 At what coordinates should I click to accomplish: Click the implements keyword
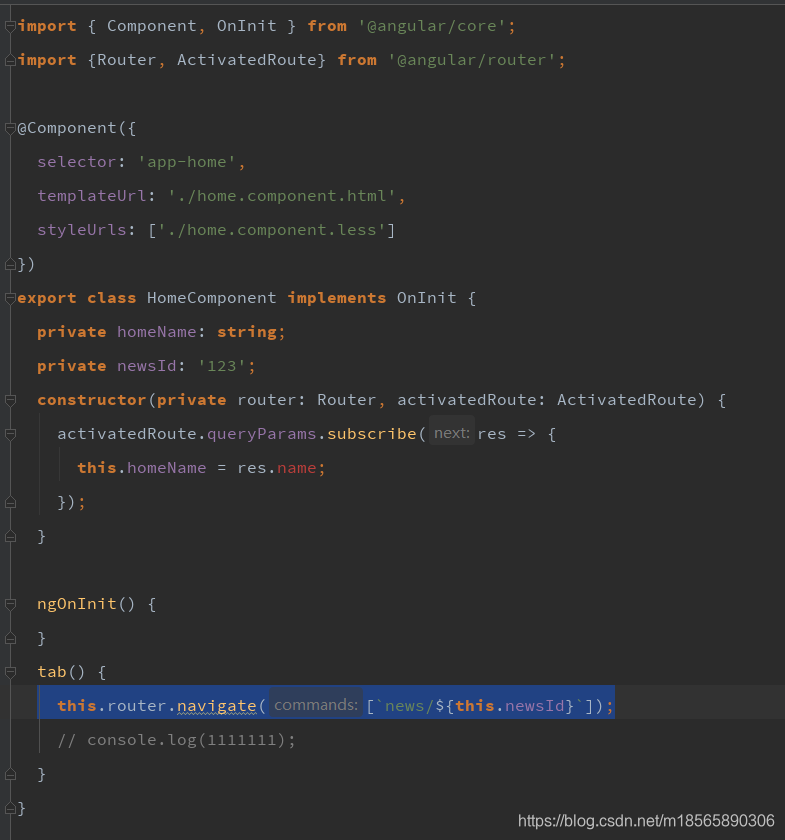pyautogui.click(x=337, y=298)
